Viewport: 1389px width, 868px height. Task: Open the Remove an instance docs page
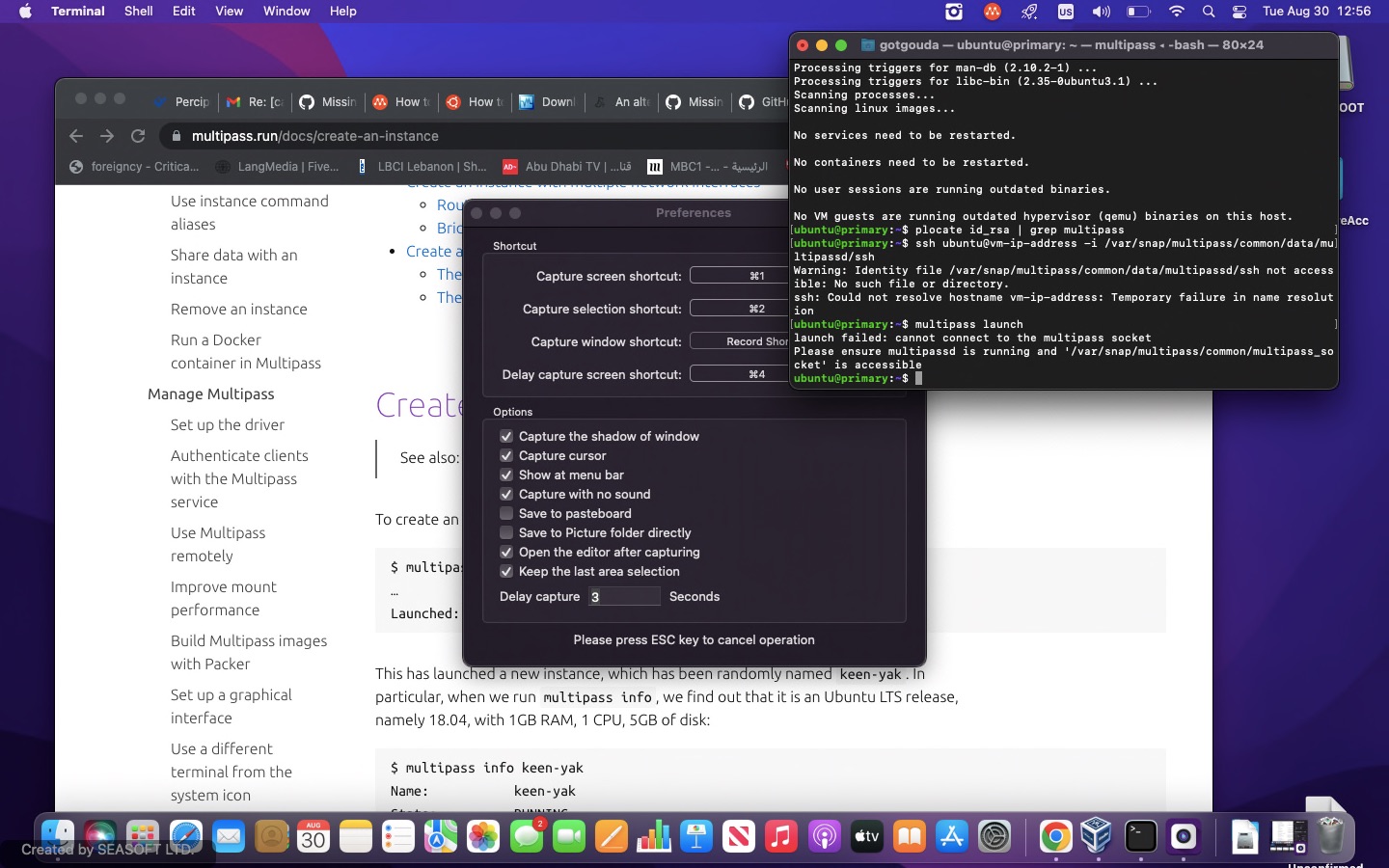tap(239, 310)
